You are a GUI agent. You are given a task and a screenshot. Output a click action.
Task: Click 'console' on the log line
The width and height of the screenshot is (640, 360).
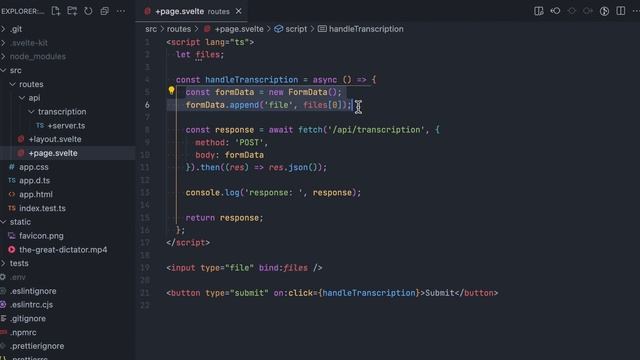[203, 193]
